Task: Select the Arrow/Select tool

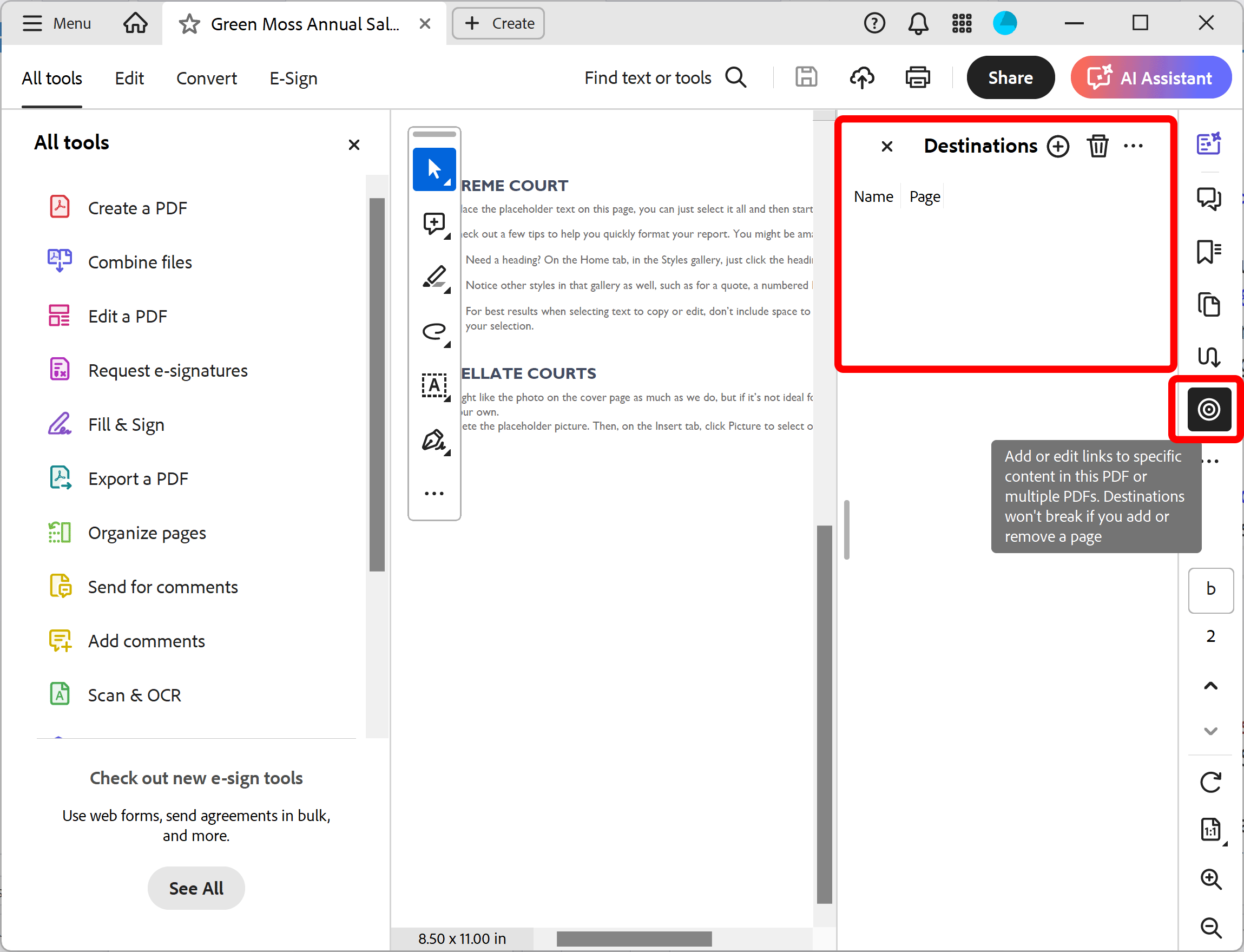Action: coord(434,169)
